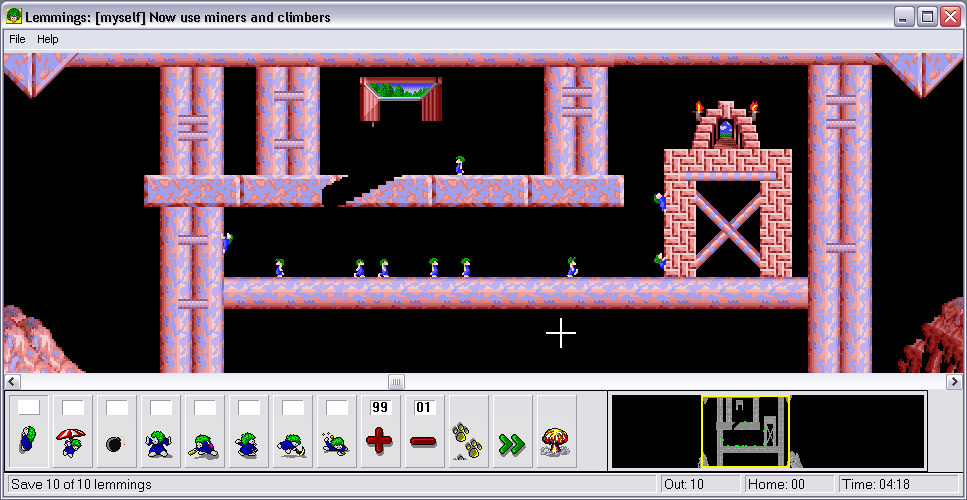Pick the Blocker skill icon
Viewport: 967px width, 500px height.
(x=160, y=432)
